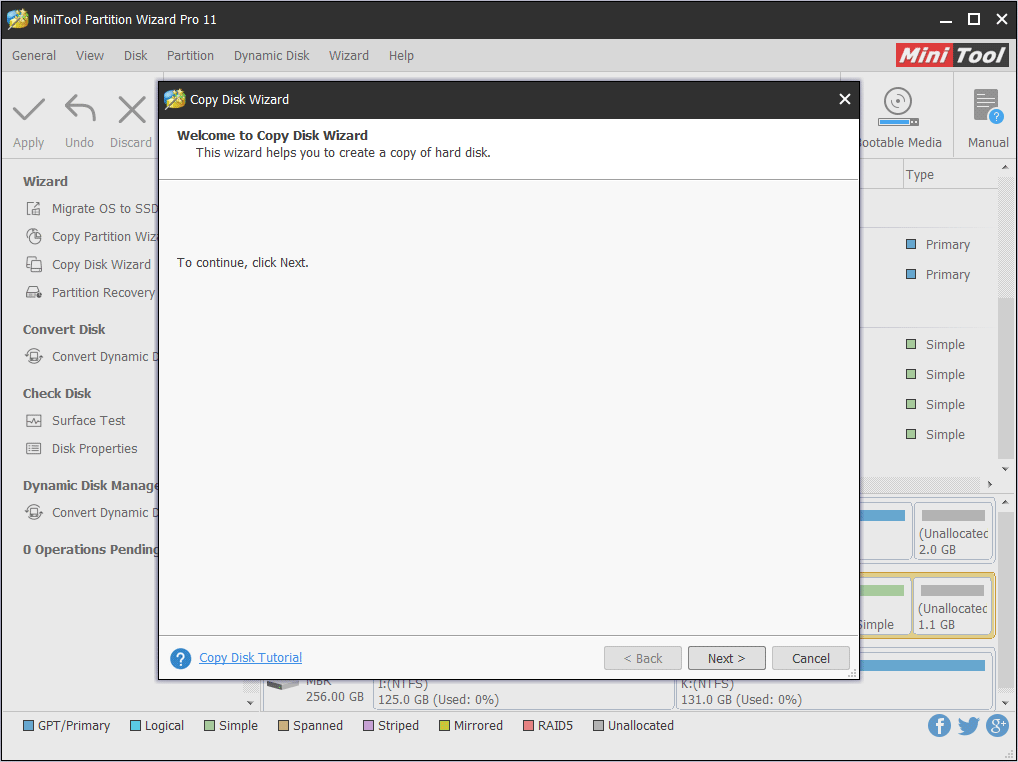Image resolution: width=1018 pixels, height=762 pixels.
Task: Click sidebar scroll down arrow
Action: tap(250, 702)
